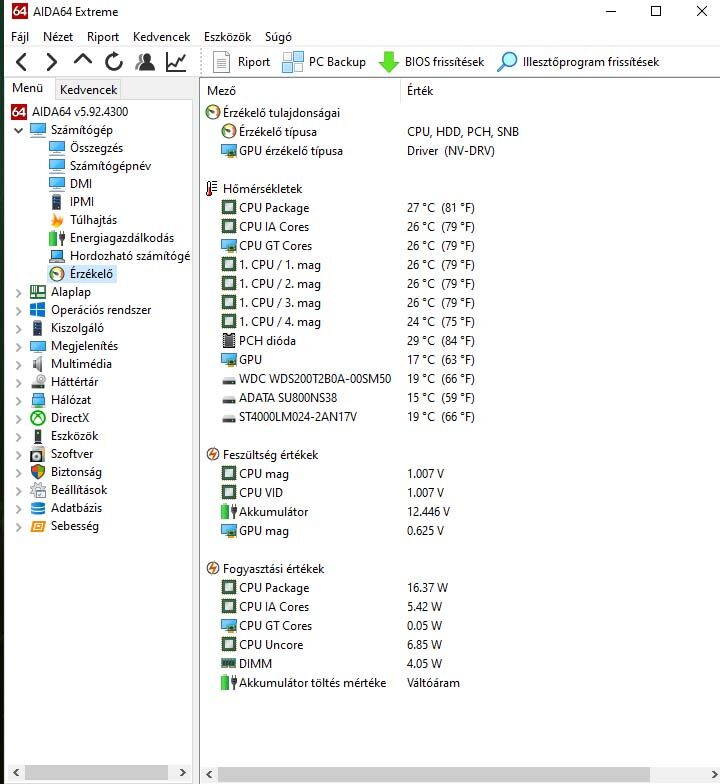This screenshot has width=720, height=784.
Task: Select Akkumulátor töltés mértéke row
Action: (x=340, y=683)
